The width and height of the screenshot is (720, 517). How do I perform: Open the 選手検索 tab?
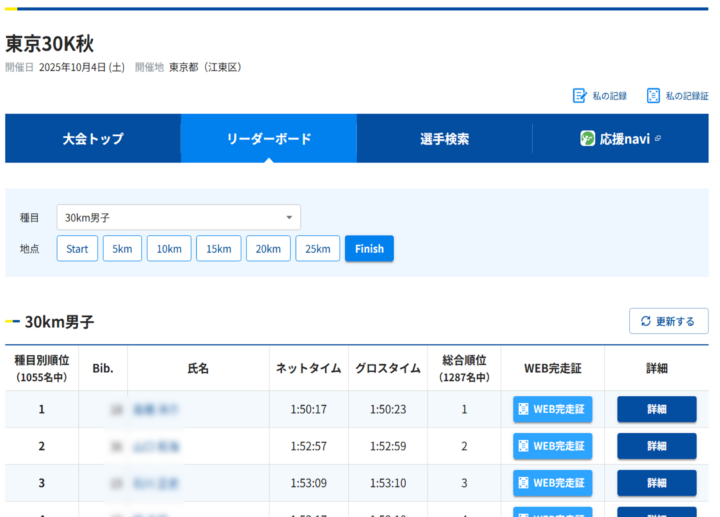(444, 139)
